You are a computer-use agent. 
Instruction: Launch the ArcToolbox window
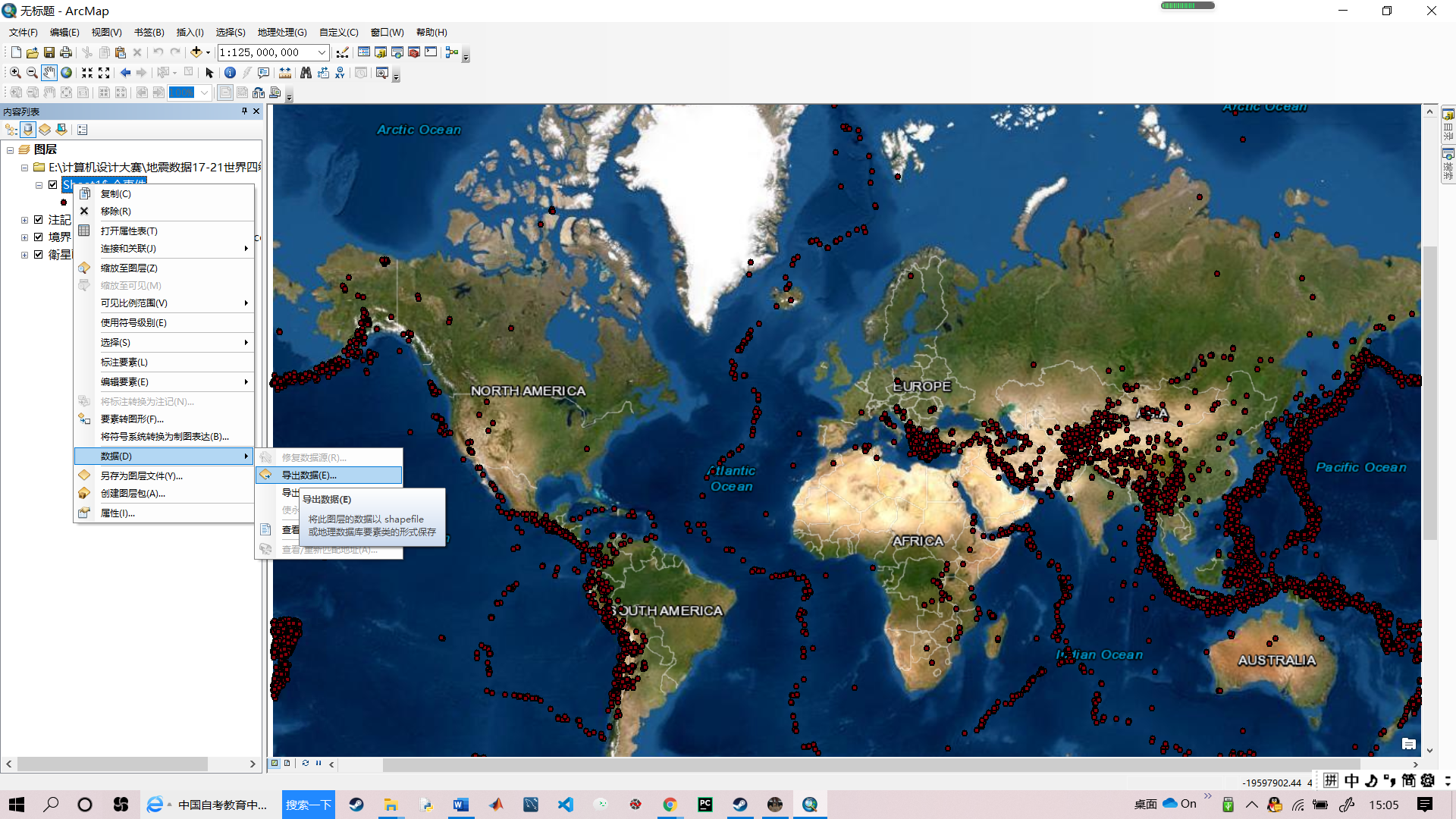pyautogui.click(x=414, y=52)
